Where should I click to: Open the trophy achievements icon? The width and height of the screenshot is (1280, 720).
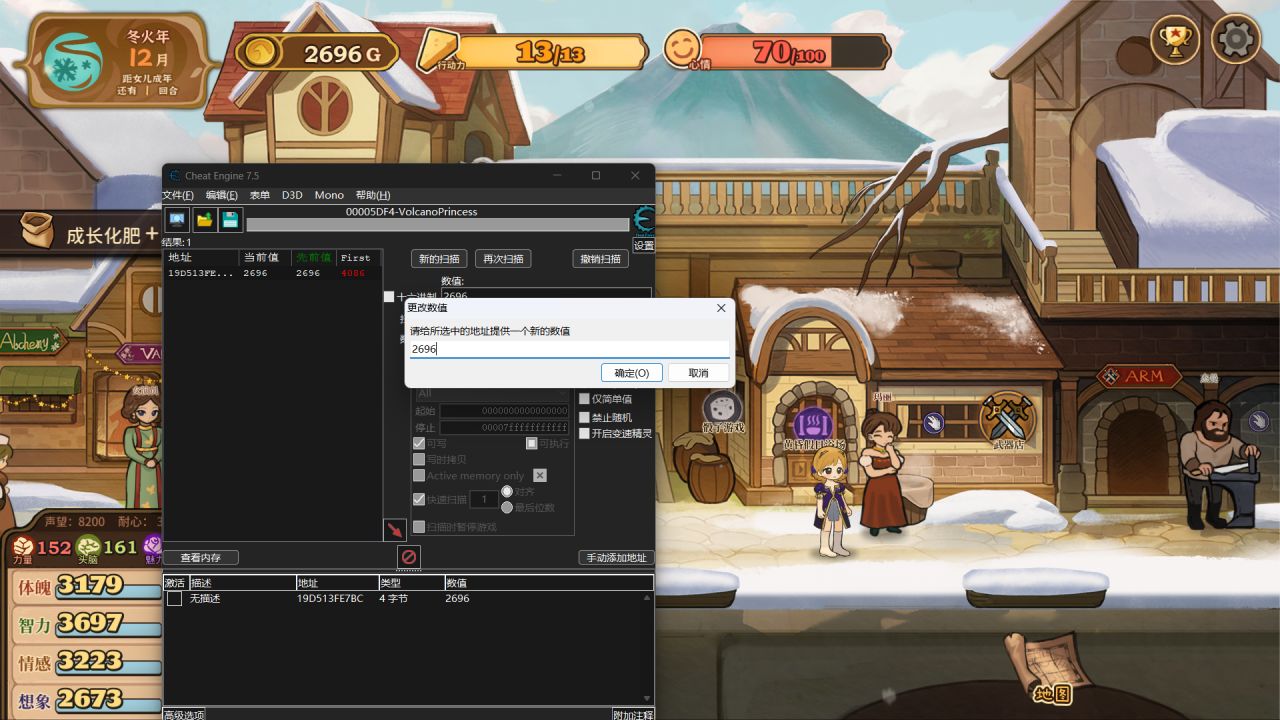tap(1175, 40)
